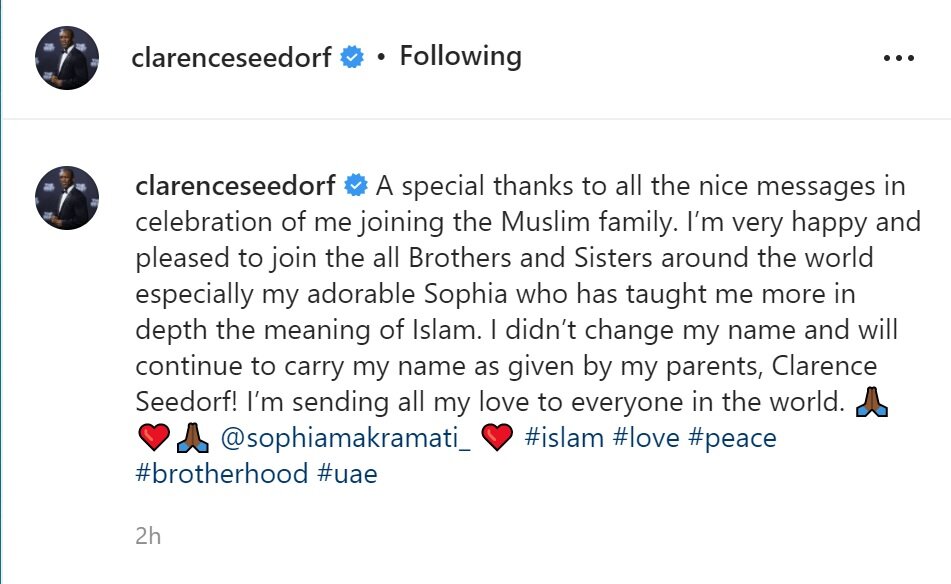This screenshot has height=584, width=951.
Task: Click the praying hands emoji before the mention
Action: pos(190,438)
